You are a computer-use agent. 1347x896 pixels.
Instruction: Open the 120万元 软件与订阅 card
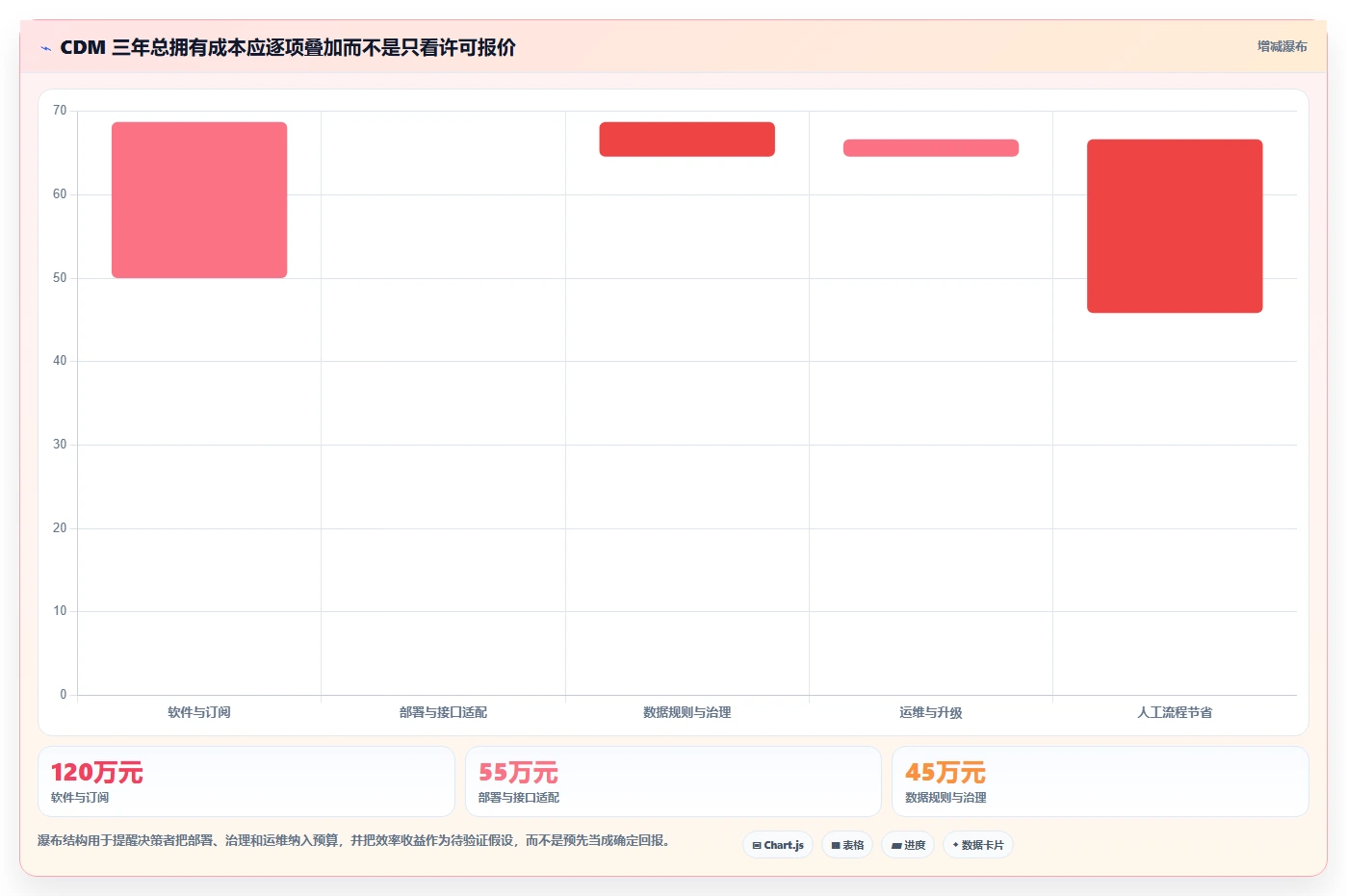tap(246, 781)
